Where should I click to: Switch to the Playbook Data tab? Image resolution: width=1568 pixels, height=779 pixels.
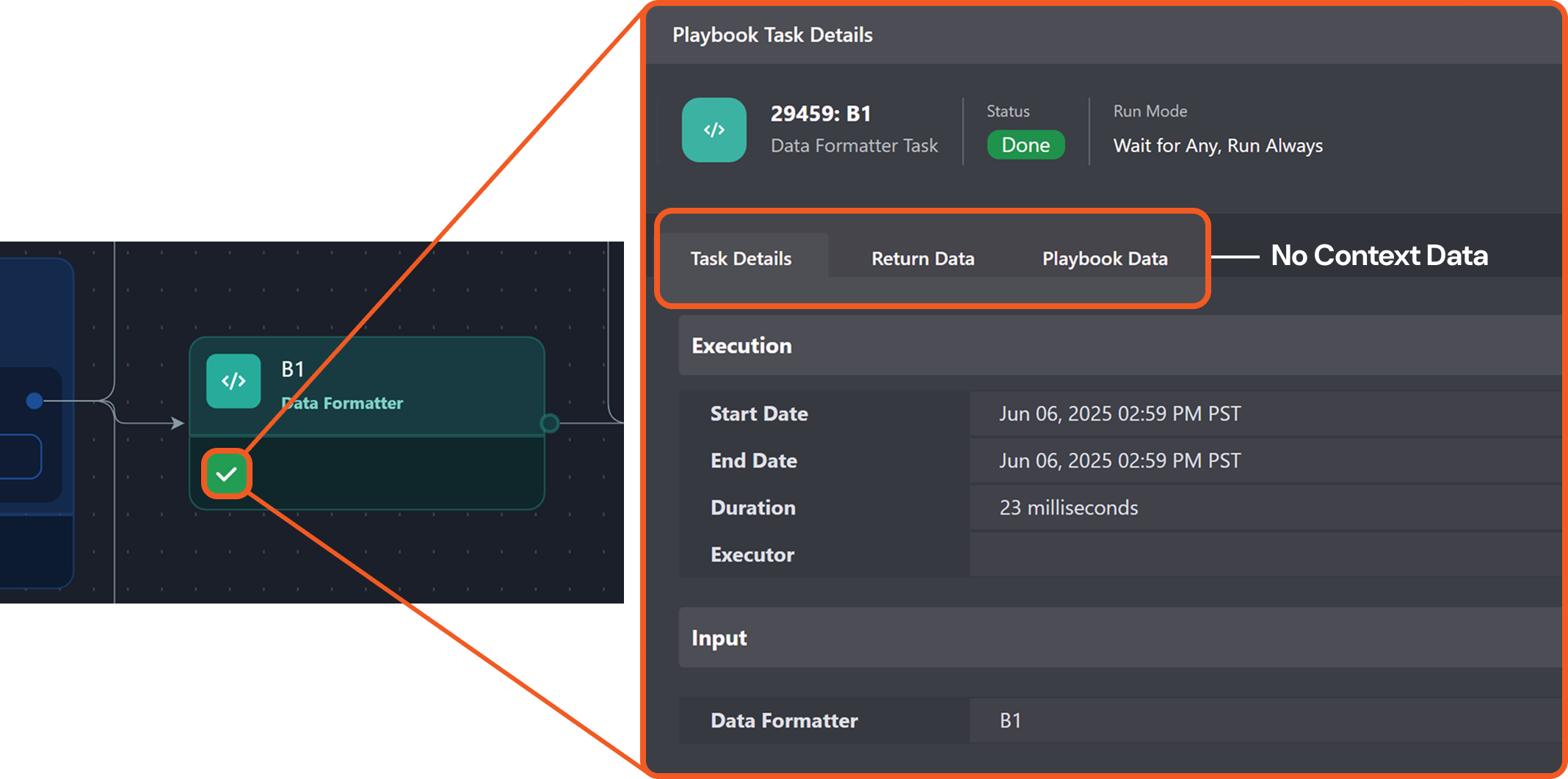click(1104, 258)
